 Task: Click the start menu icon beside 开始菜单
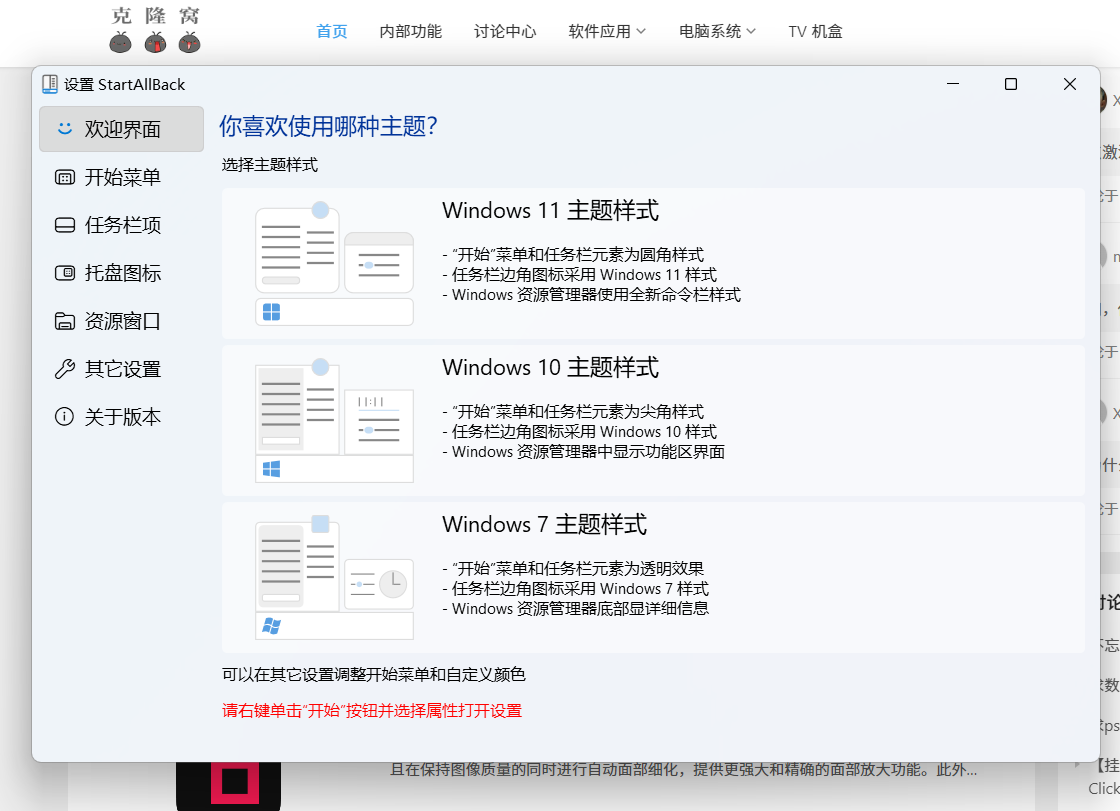(64, 177)
